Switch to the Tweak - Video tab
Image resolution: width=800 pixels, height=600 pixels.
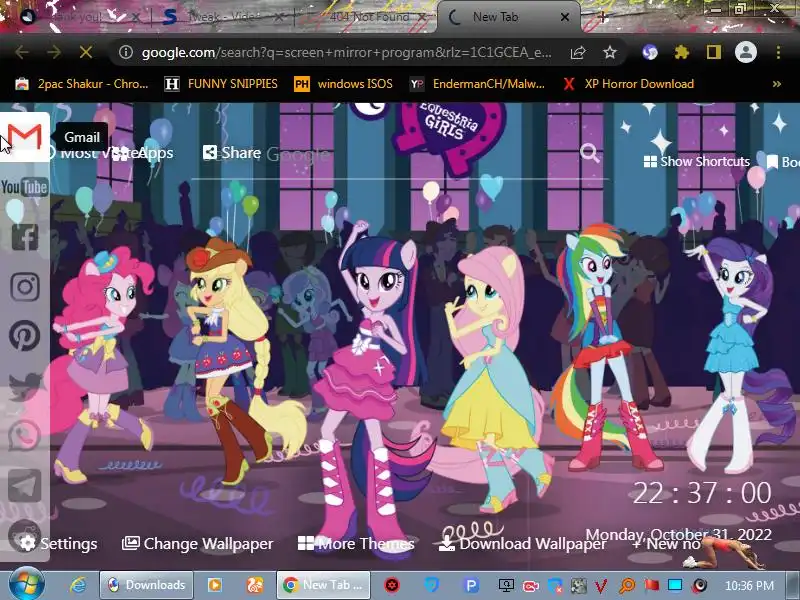tap(224, 17)
